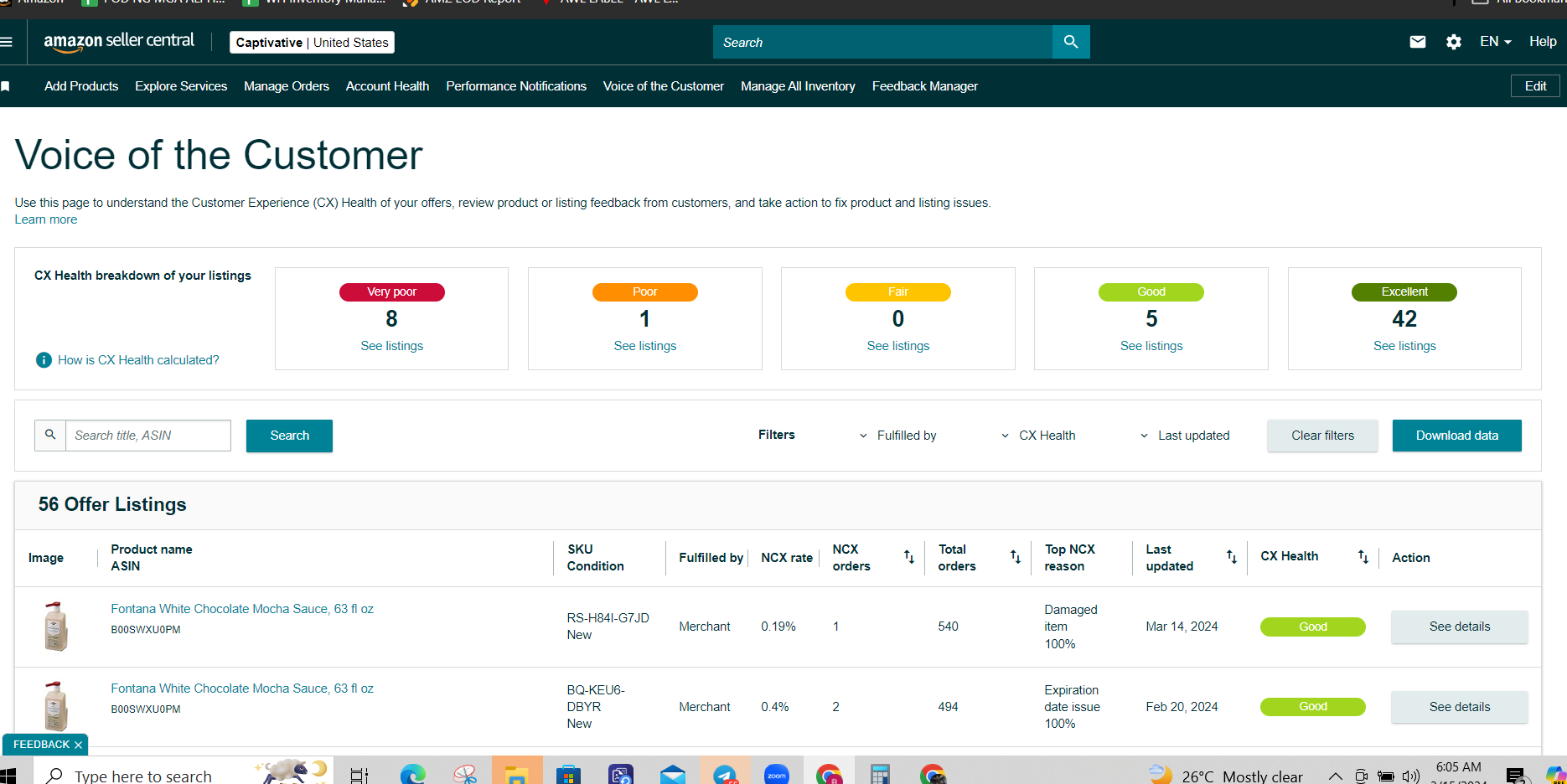See listings under Excellent

[x=1404, y=346]
